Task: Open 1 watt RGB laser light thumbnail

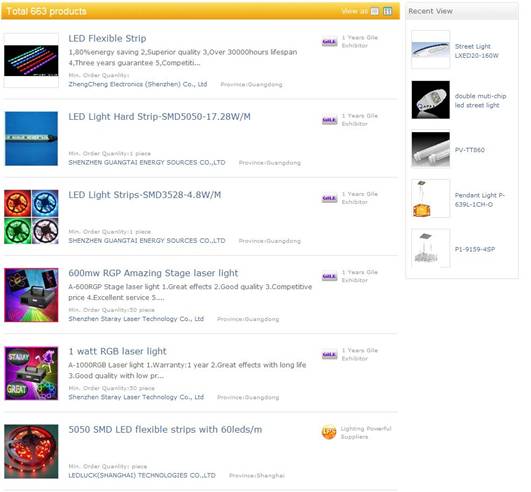Action: point(31,373)
